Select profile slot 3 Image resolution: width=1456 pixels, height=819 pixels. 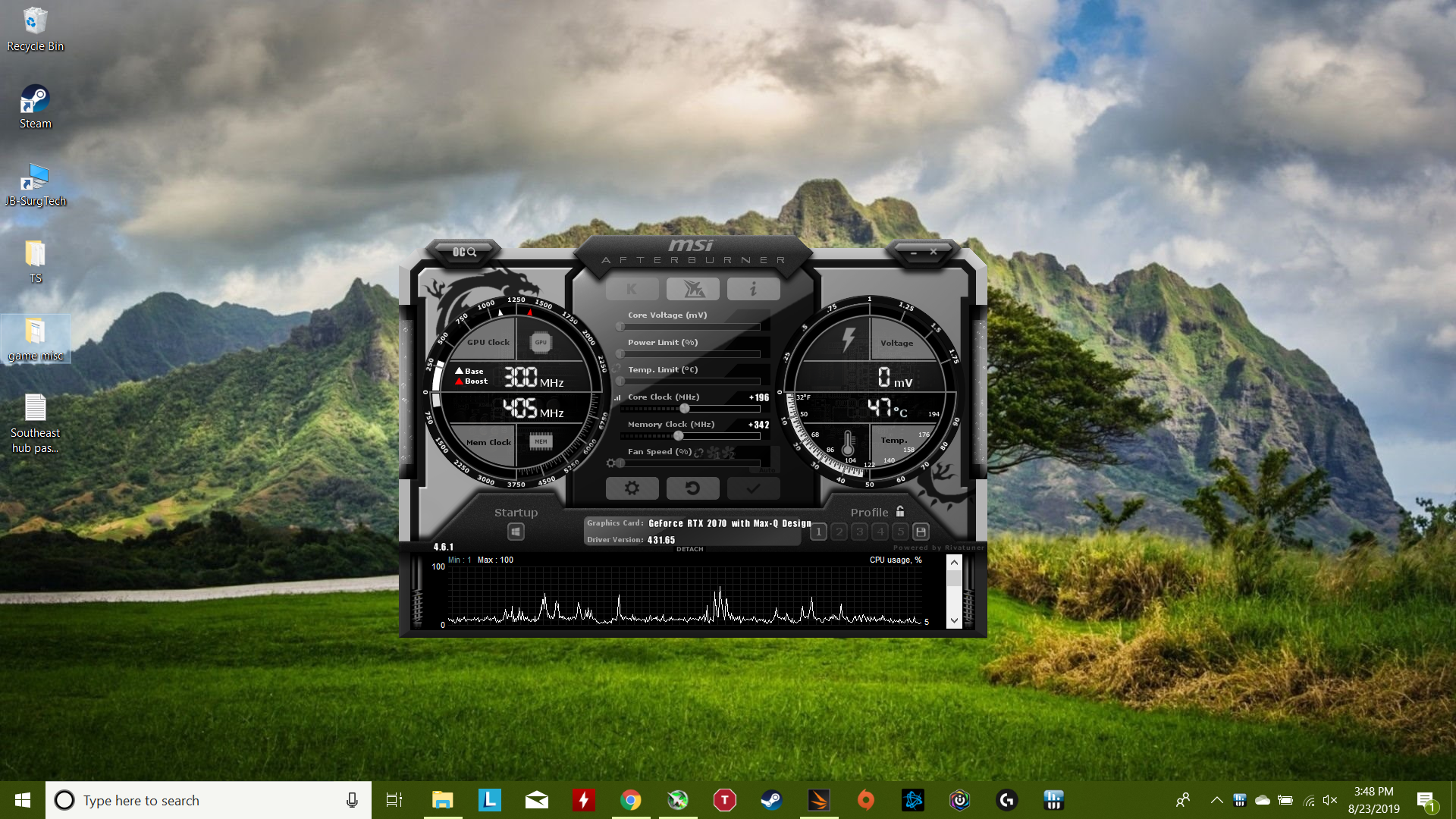859,532
